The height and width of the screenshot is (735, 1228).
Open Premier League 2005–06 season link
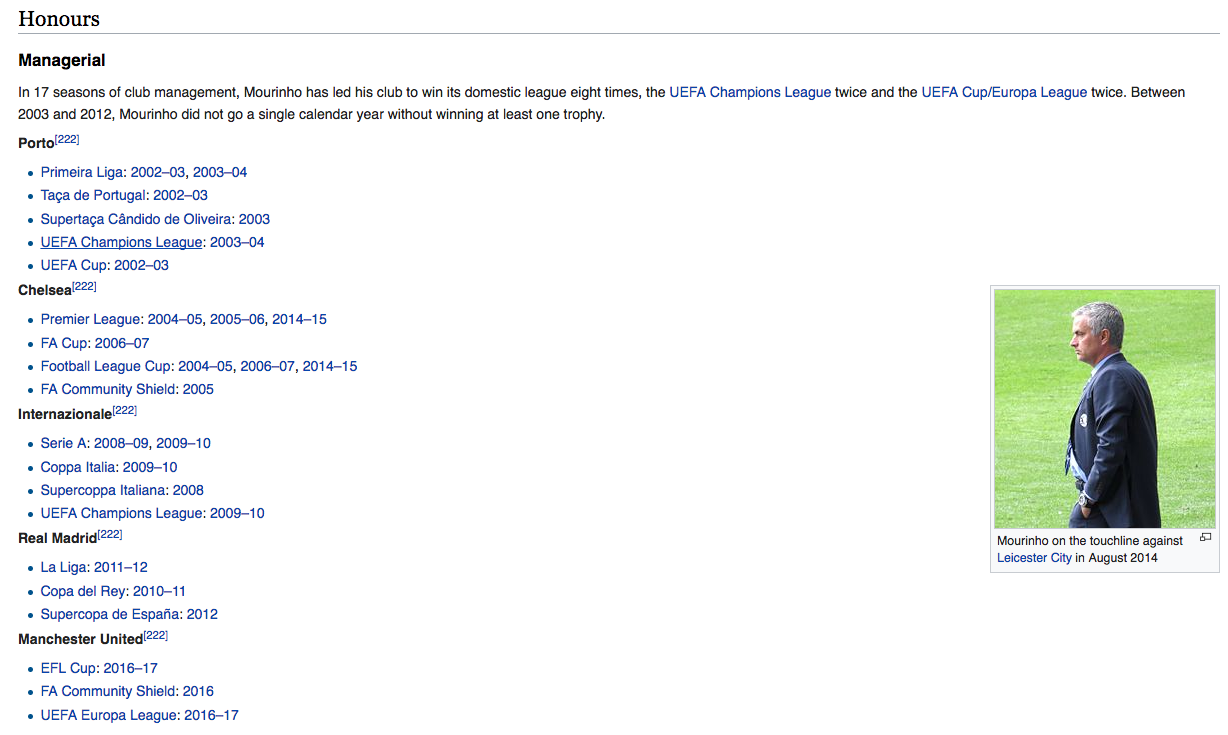[x=237, y=319]
